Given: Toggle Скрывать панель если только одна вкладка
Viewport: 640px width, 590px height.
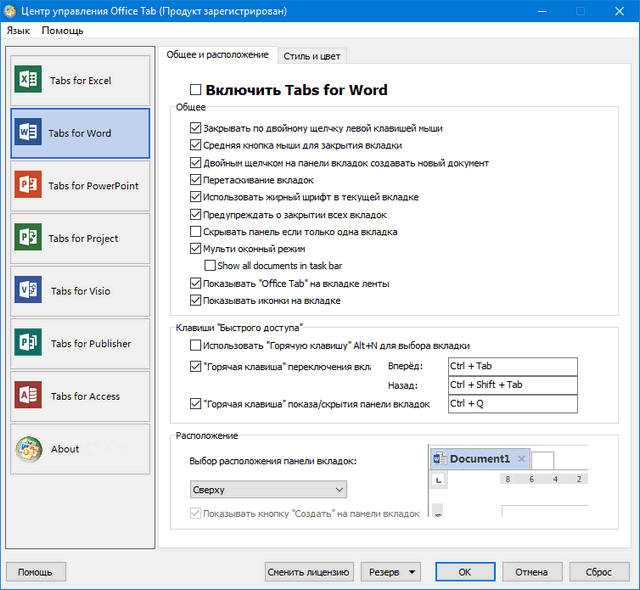Looking at the screenshot, I should pos(195,232).
